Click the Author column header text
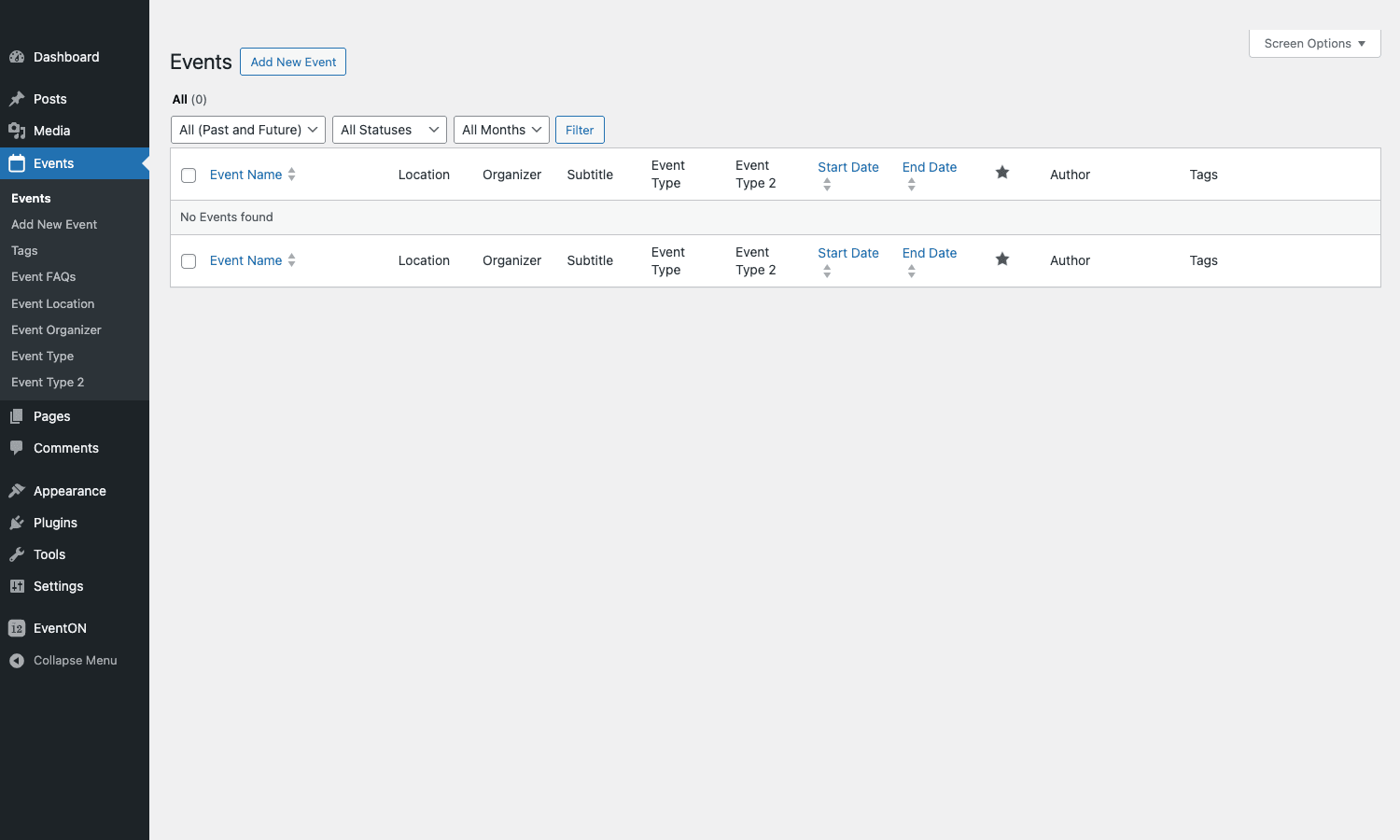1400x840 pixels. click(x=1070, y=175)
